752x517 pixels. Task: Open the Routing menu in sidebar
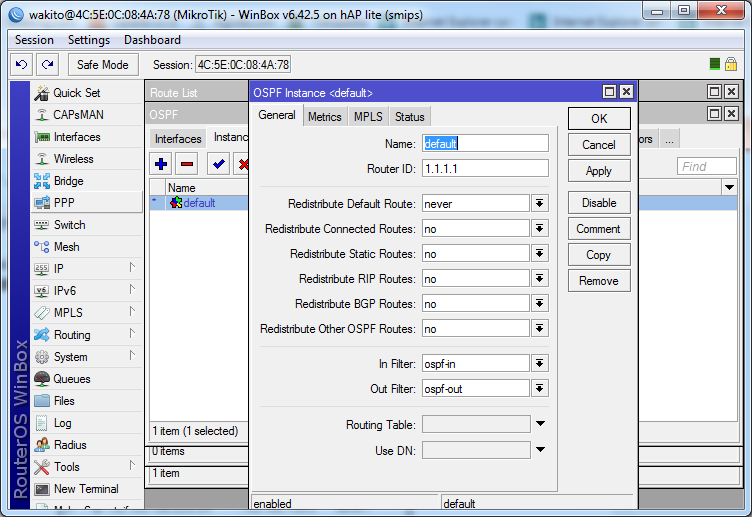coord(87,335)
